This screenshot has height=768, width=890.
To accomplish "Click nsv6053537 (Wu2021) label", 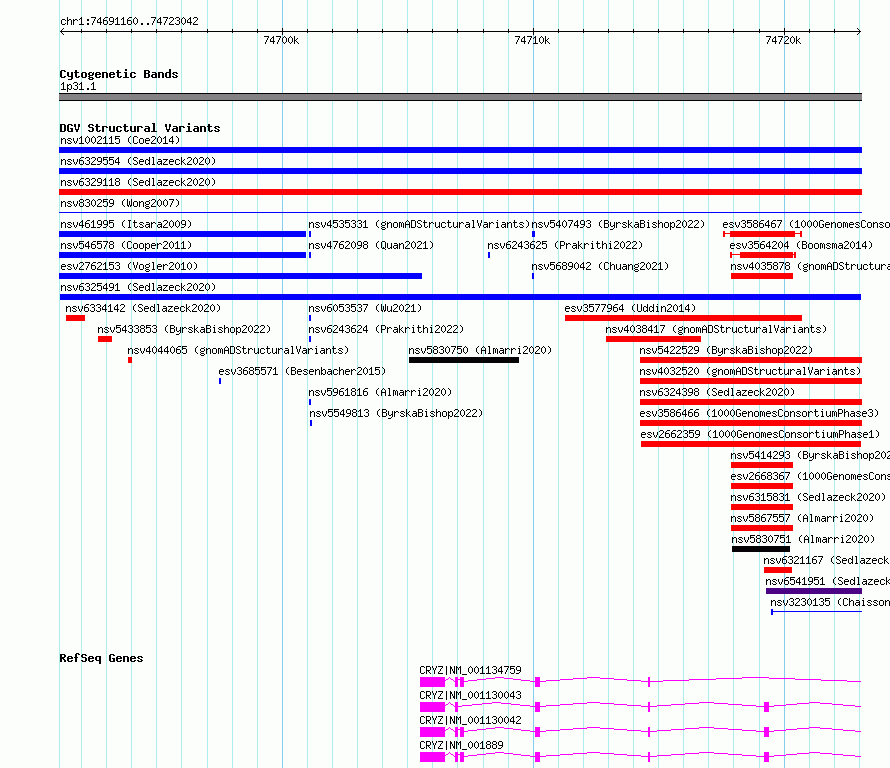I will click(x=365, y=308).
